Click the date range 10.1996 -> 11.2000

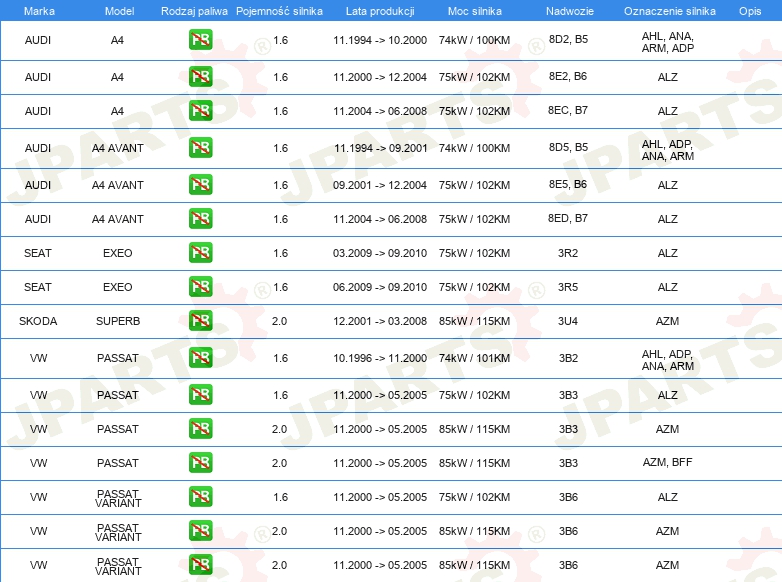380,358
